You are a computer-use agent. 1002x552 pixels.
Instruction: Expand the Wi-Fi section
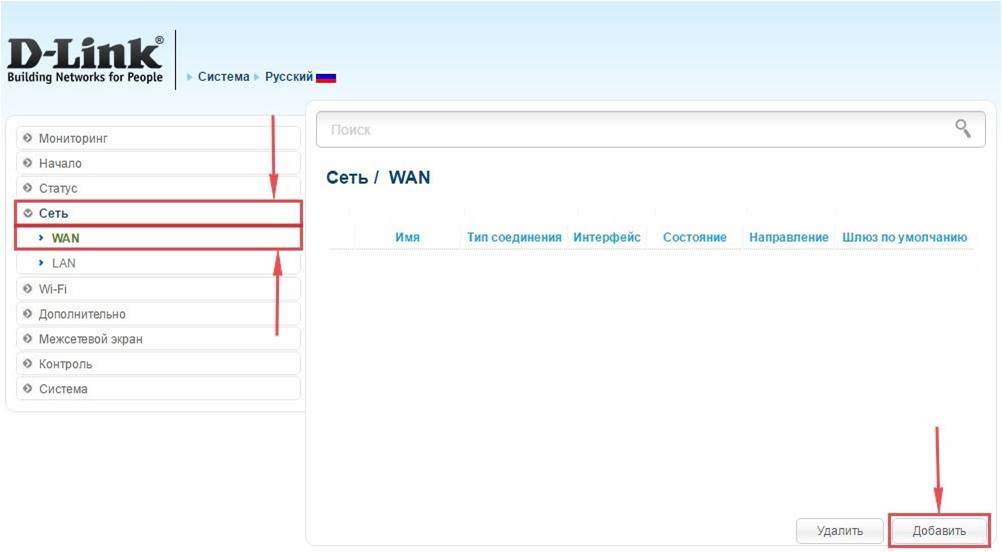coord(53,289)
